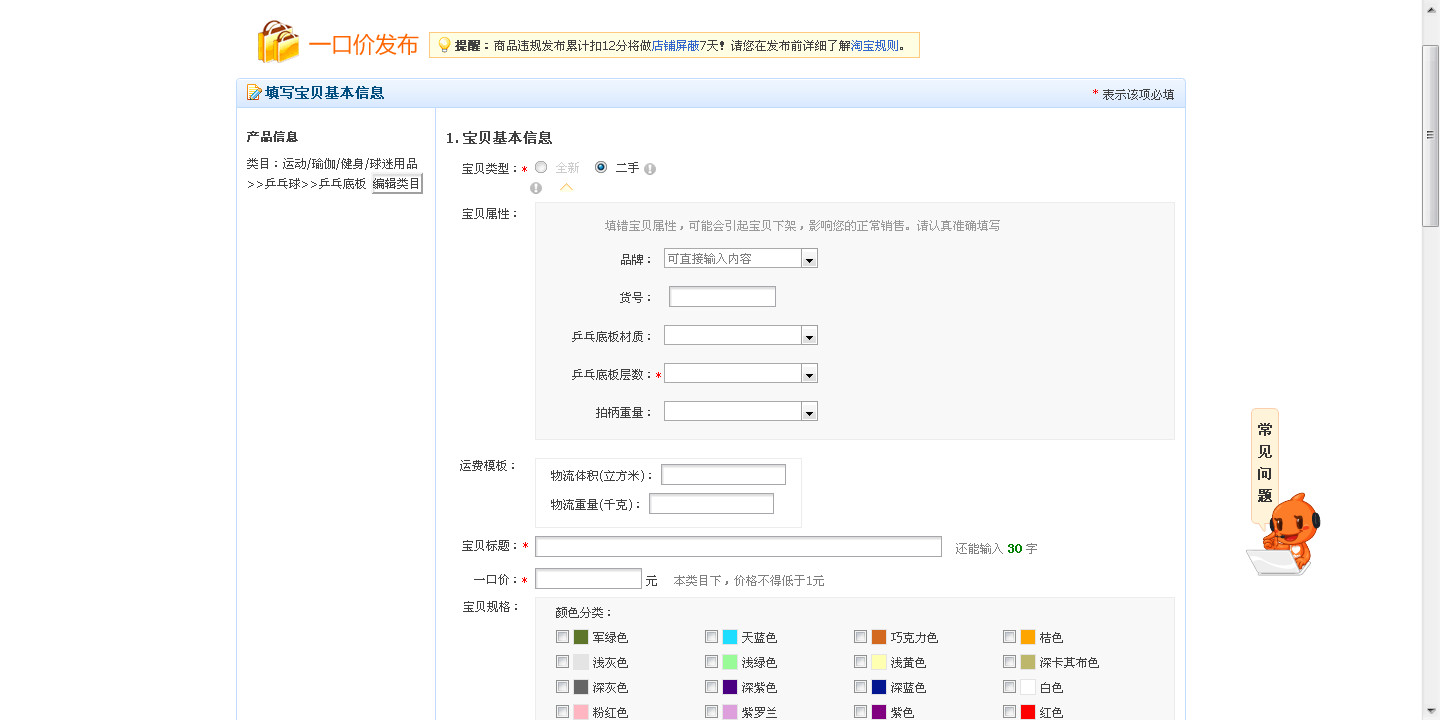The image size is (1440, 720).
Task: Click the 深蓝色 dark blue swatch
Action: (879, 687)
